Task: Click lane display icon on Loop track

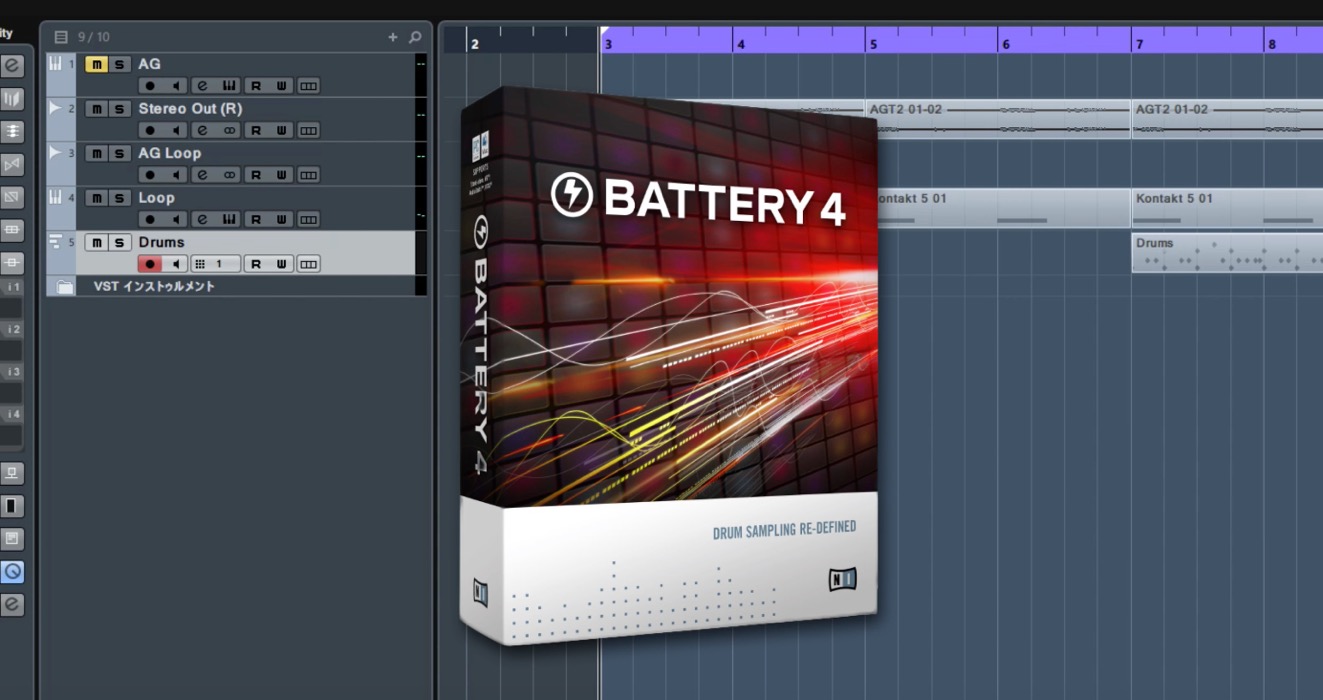Action: [309, 219]
